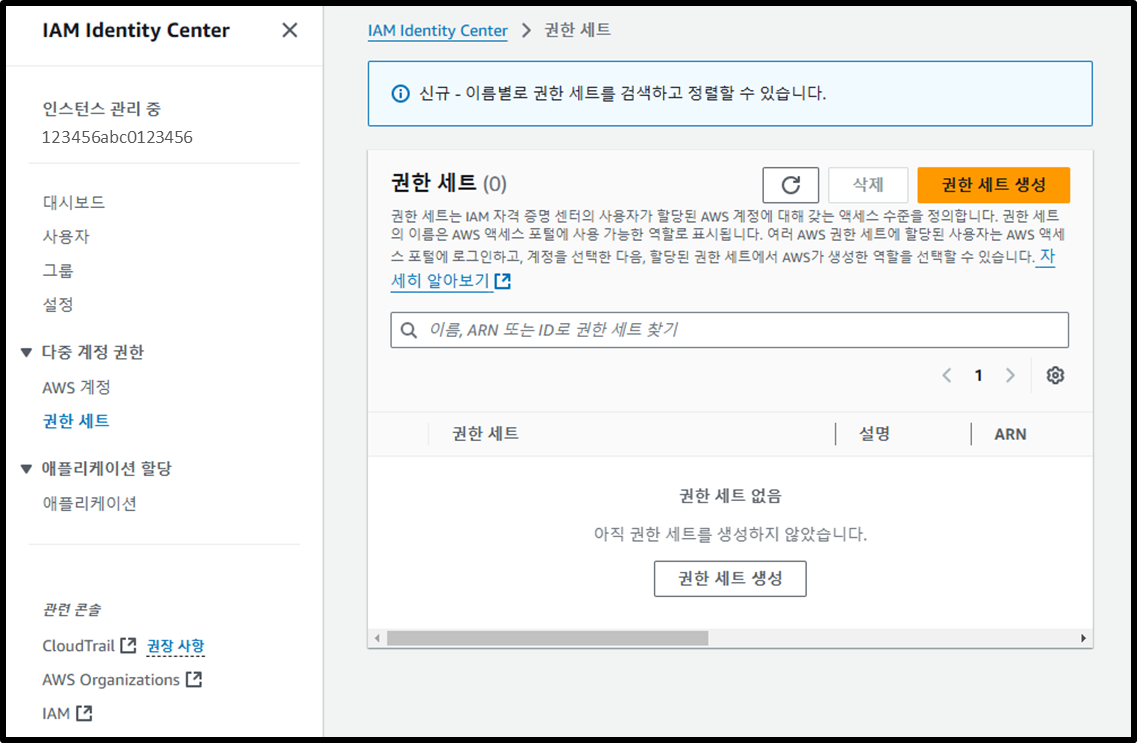Click the orange 권한 세트 생성 button
This screenshot has width=1137, height=743.
(x=993, y=185)
